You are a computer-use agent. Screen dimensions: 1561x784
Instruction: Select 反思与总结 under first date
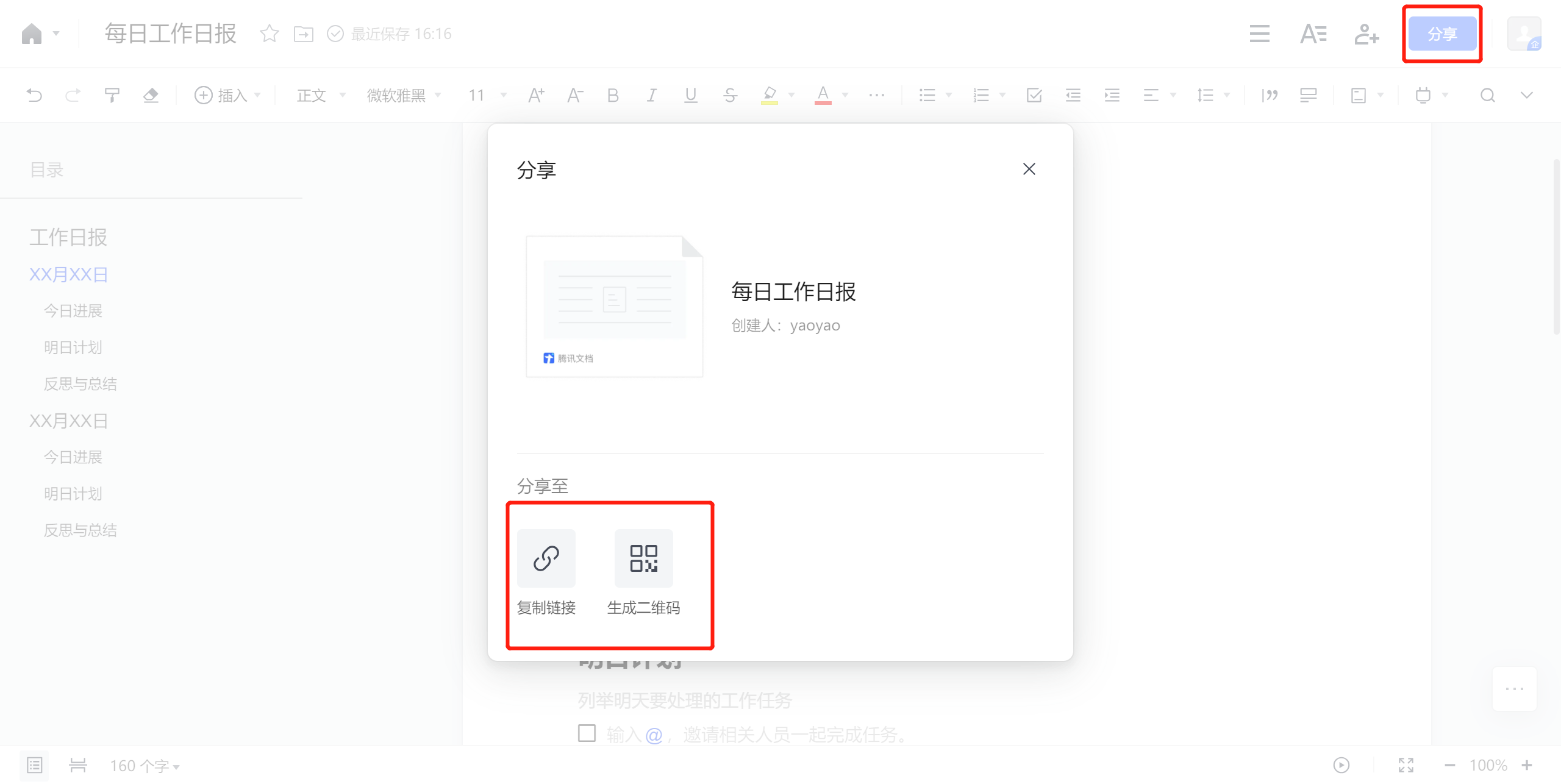tap(80, 384)
